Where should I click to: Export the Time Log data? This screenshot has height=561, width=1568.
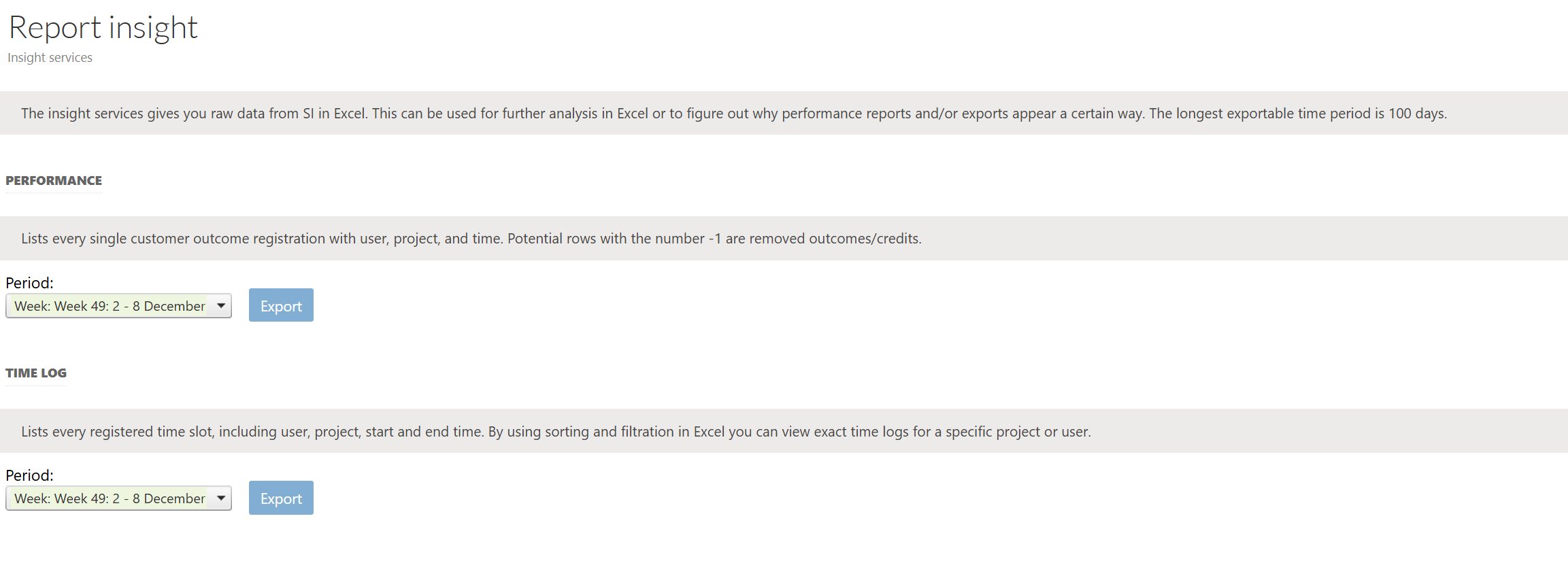(x=281, y=498)
